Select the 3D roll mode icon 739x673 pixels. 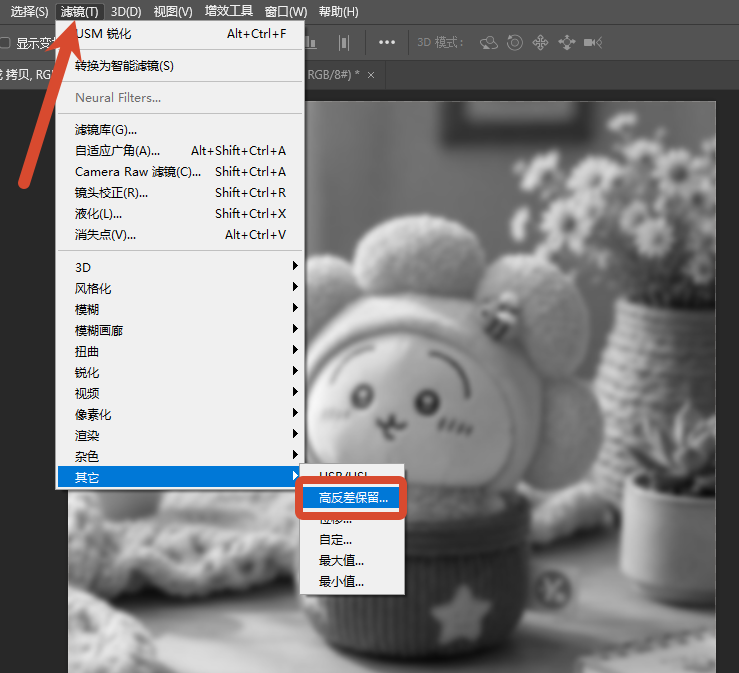[515, 43]
